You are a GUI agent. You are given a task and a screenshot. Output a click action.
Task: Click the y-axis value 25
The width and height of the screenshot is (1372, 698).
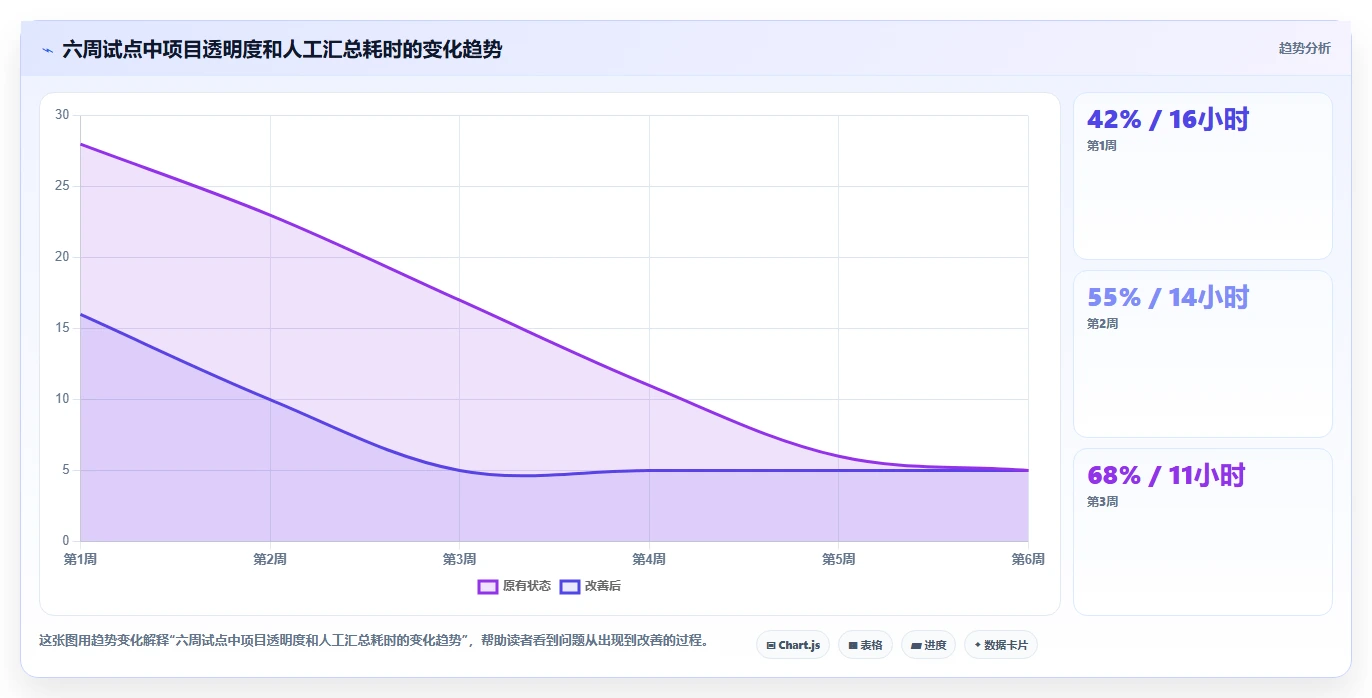[62, 186]
